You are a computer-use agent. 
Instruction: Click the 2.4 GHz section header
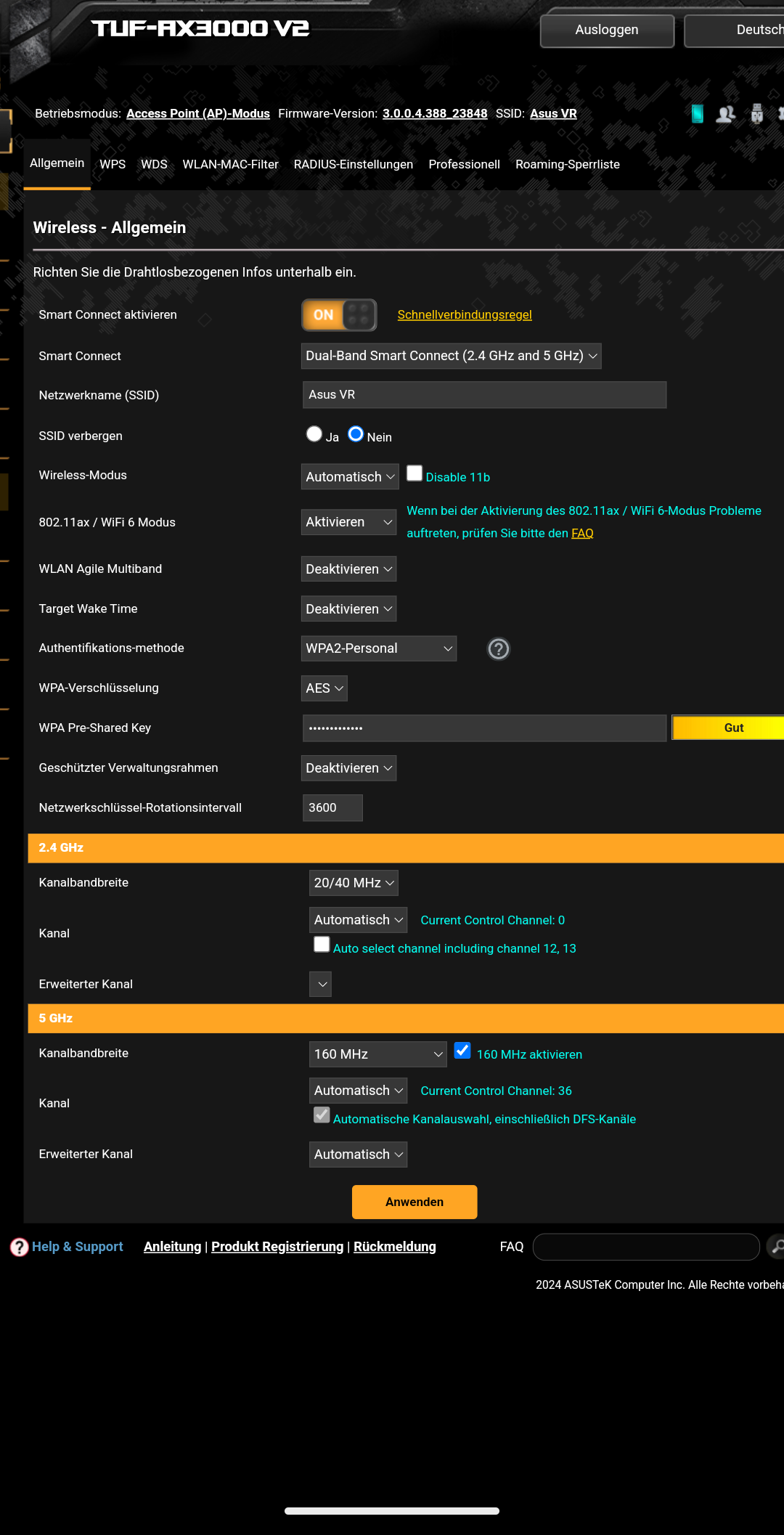pyautogui.click(x=406, y=848)
